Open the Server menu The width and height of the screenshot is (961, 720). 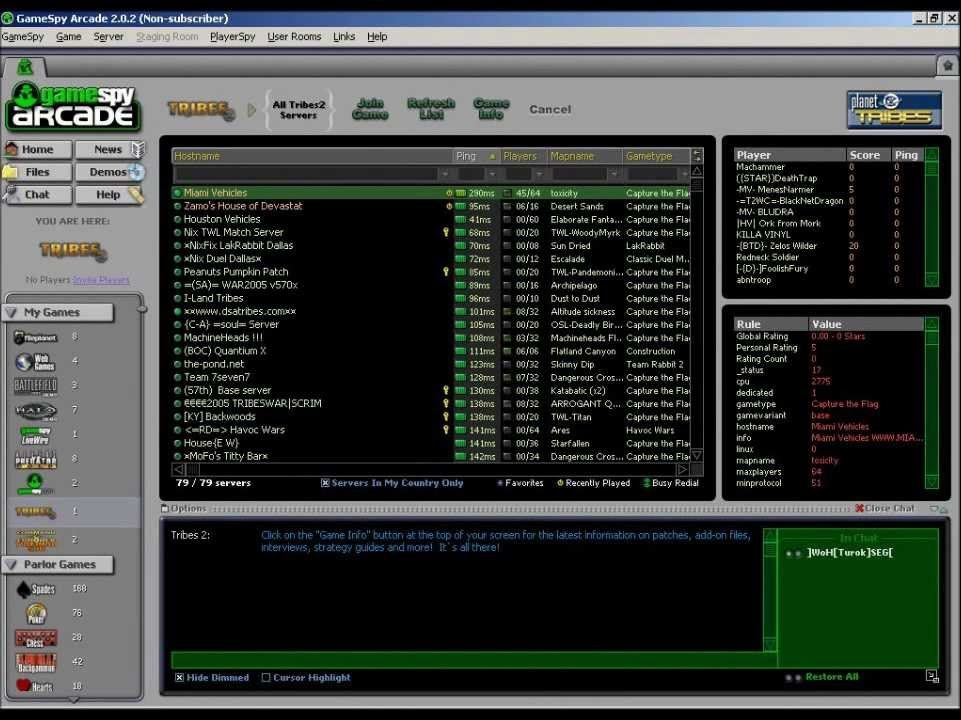[x=108, y=37]
